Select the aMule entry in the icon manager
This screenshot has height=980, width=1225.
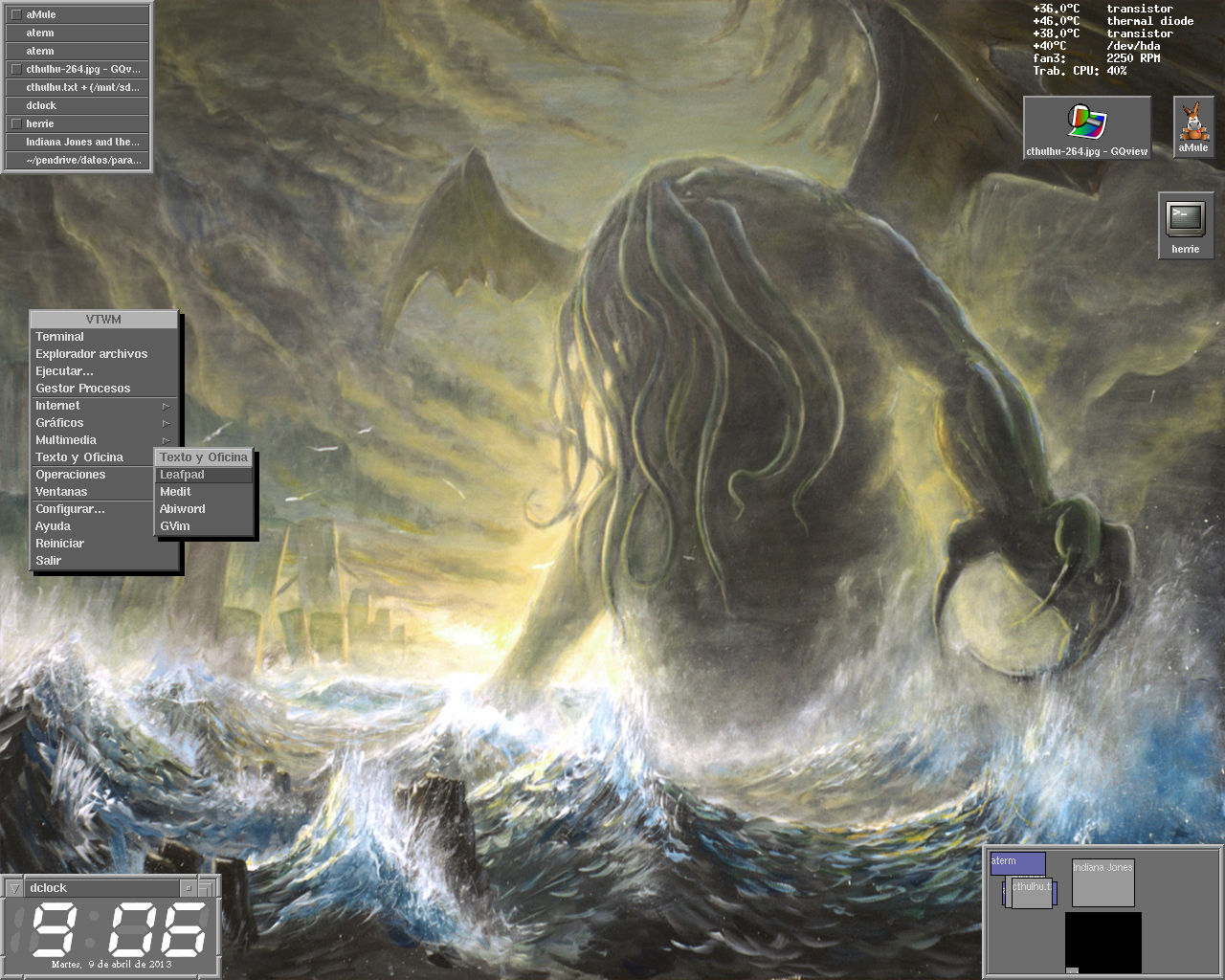tap(78, 14)
